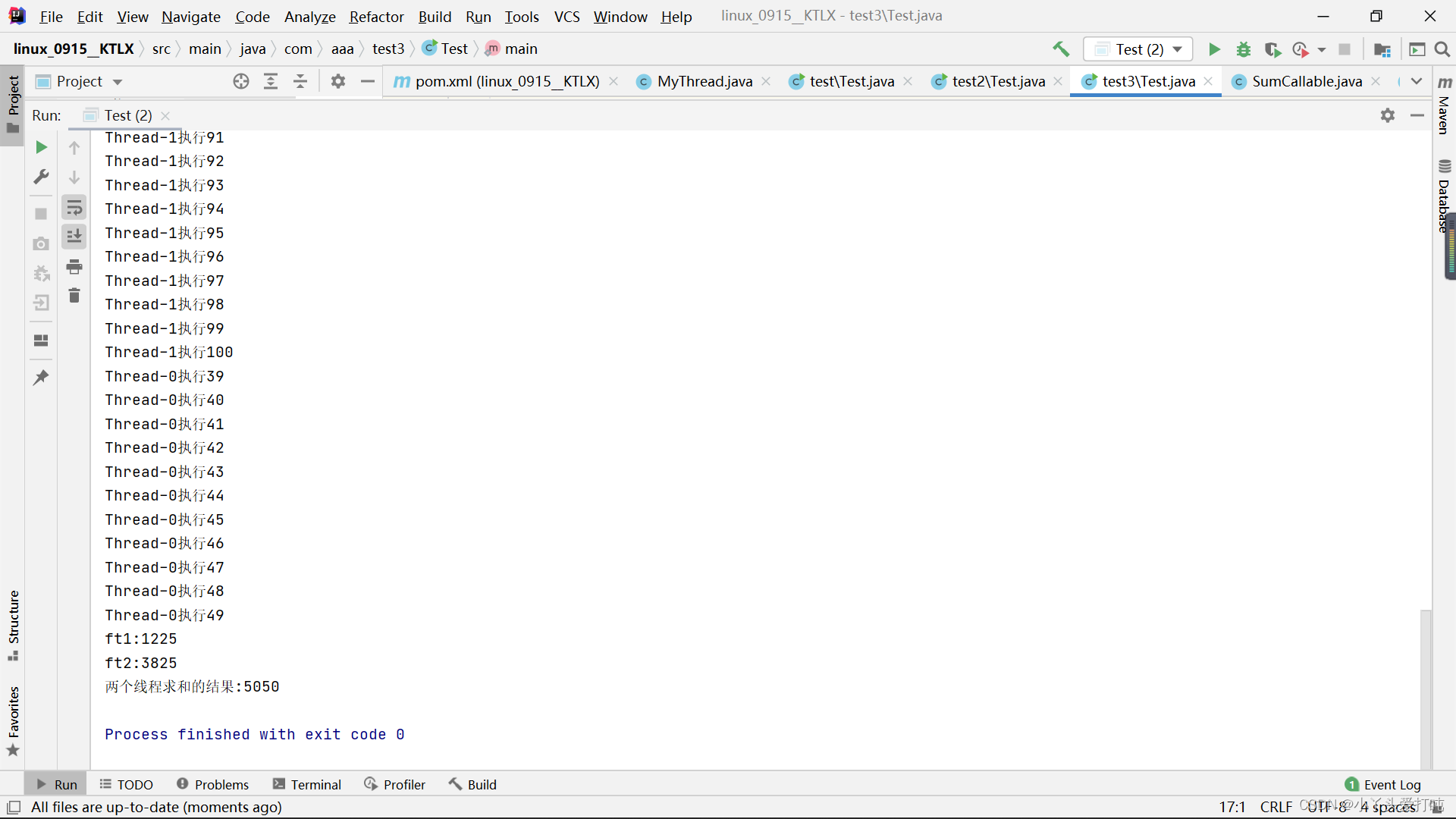Run with Coverage shield icon

1272,49
